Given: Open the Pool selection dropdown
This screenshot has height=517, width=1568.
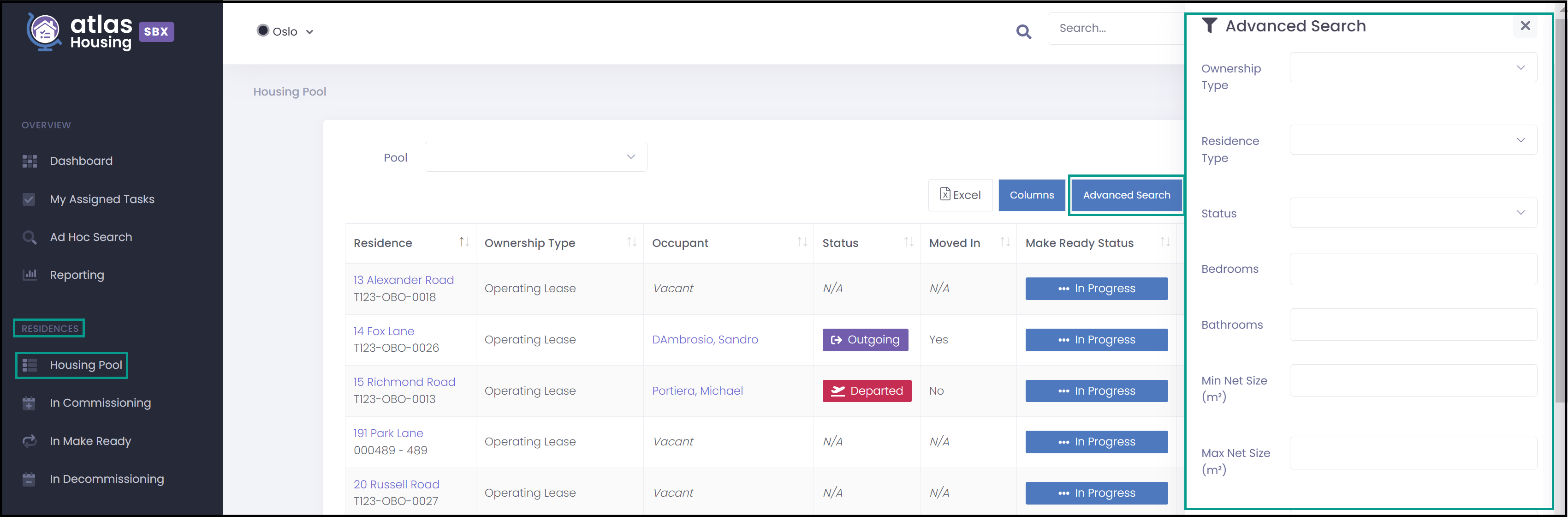Looking at the screenshot, I should [535, 157].
